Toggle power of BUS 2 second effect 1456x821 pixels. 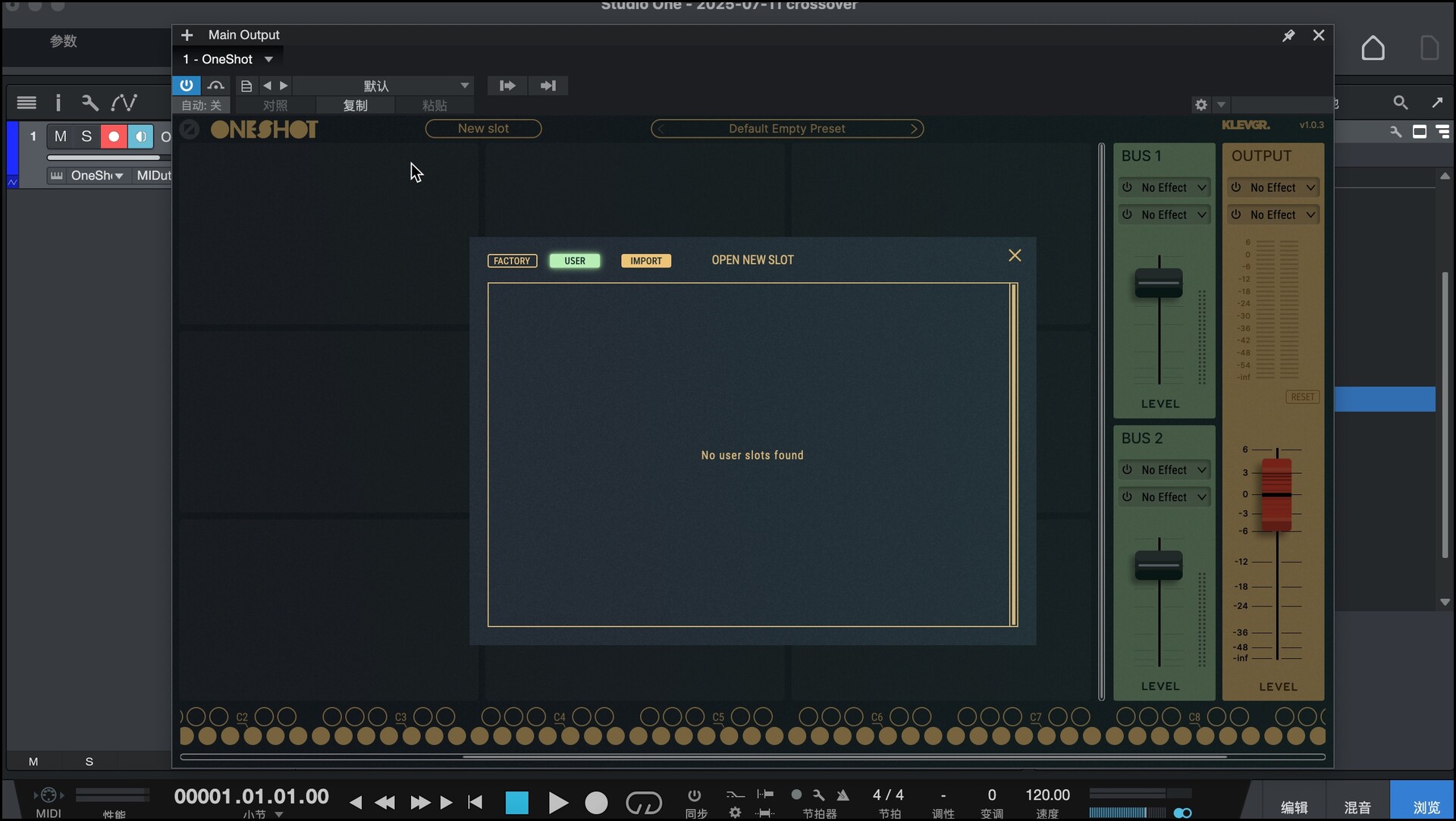(1127, 497)
